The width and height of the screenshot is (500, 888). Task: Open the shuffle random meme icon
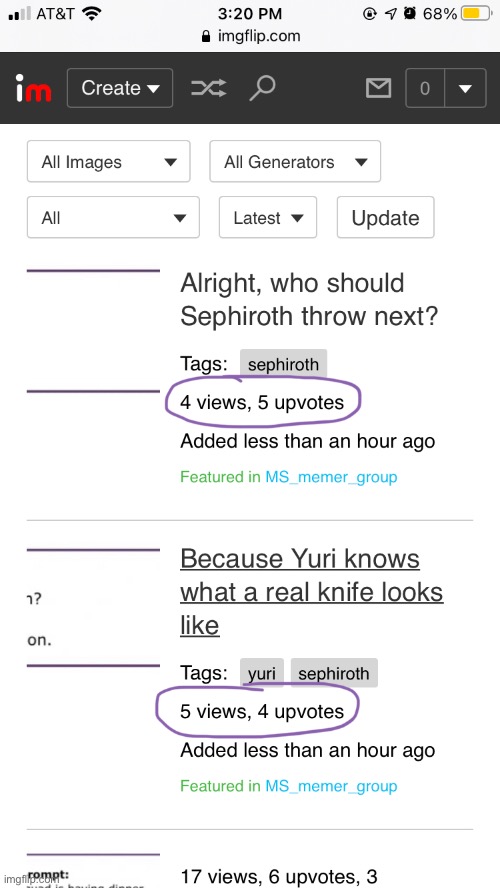tap(208, 88)
